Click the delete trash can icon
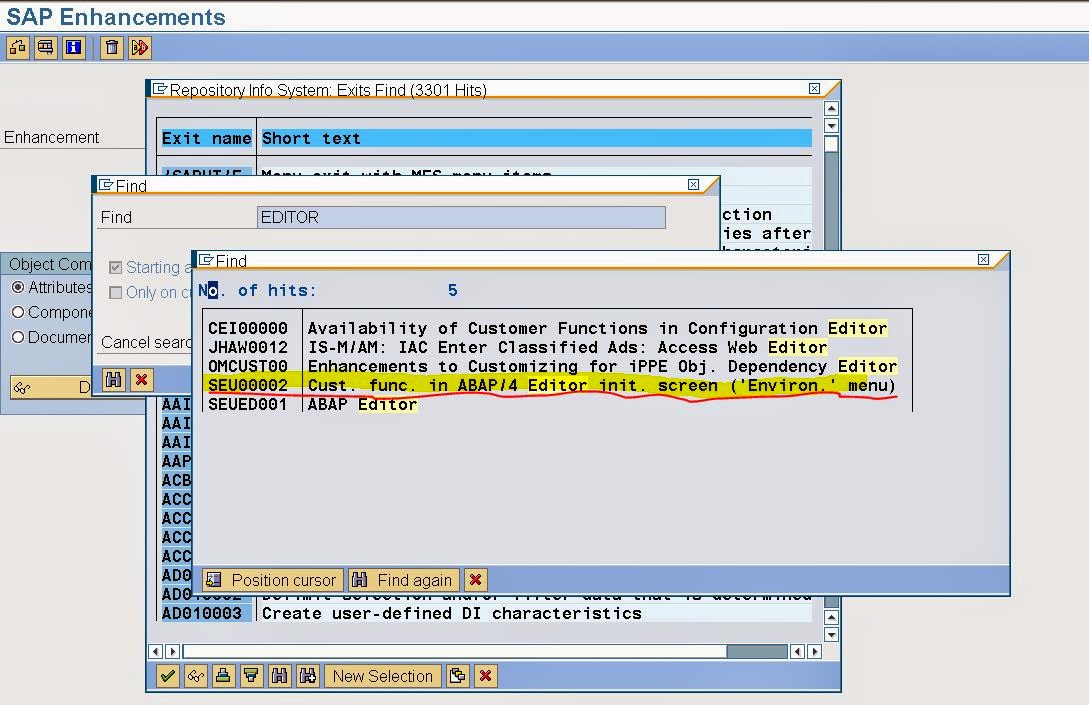Viewport: 1089px width, 705px height. [110, 47]
